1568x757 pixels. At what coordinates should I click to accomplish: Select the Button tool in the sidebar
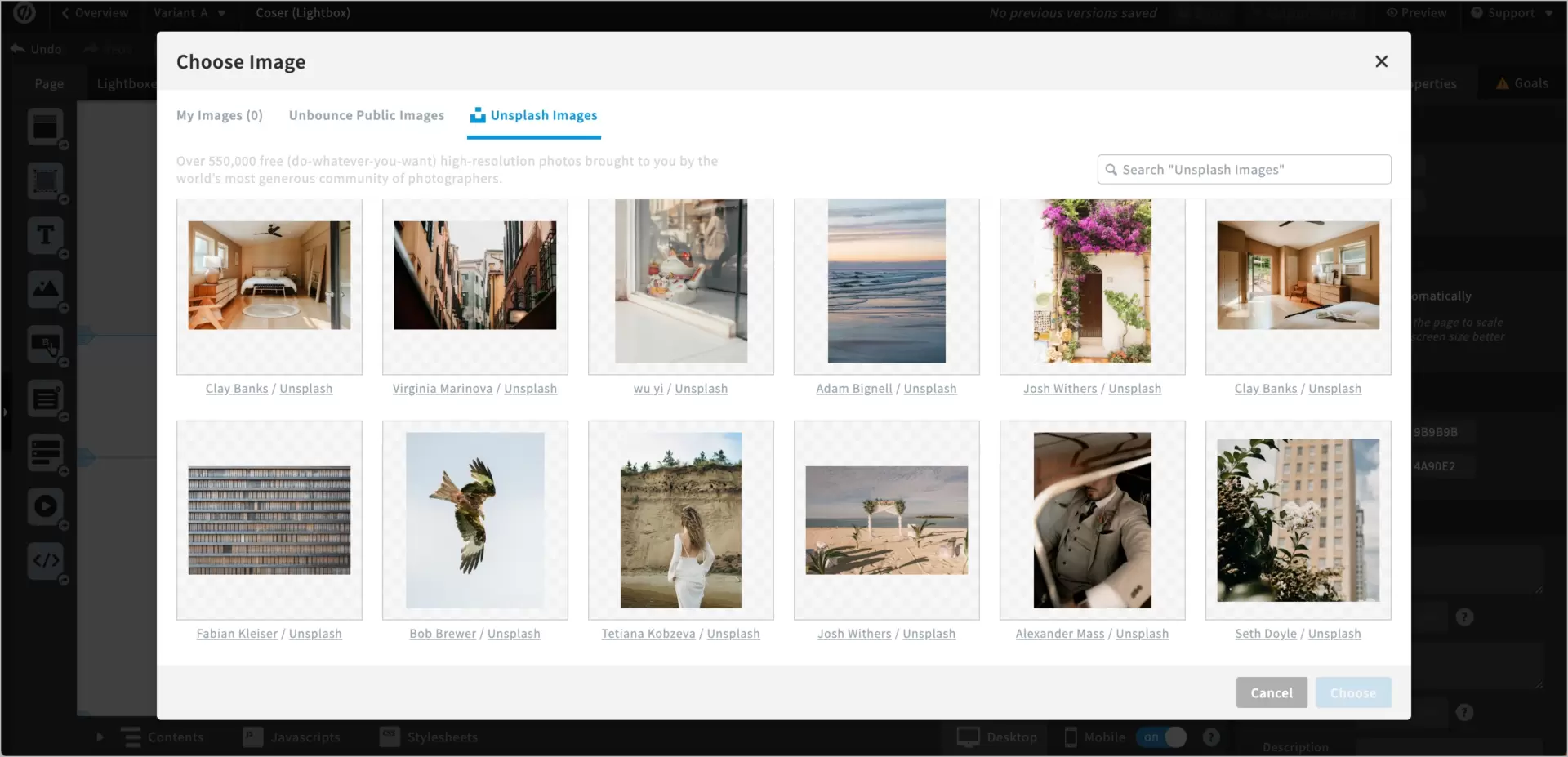tap(47, 345)
